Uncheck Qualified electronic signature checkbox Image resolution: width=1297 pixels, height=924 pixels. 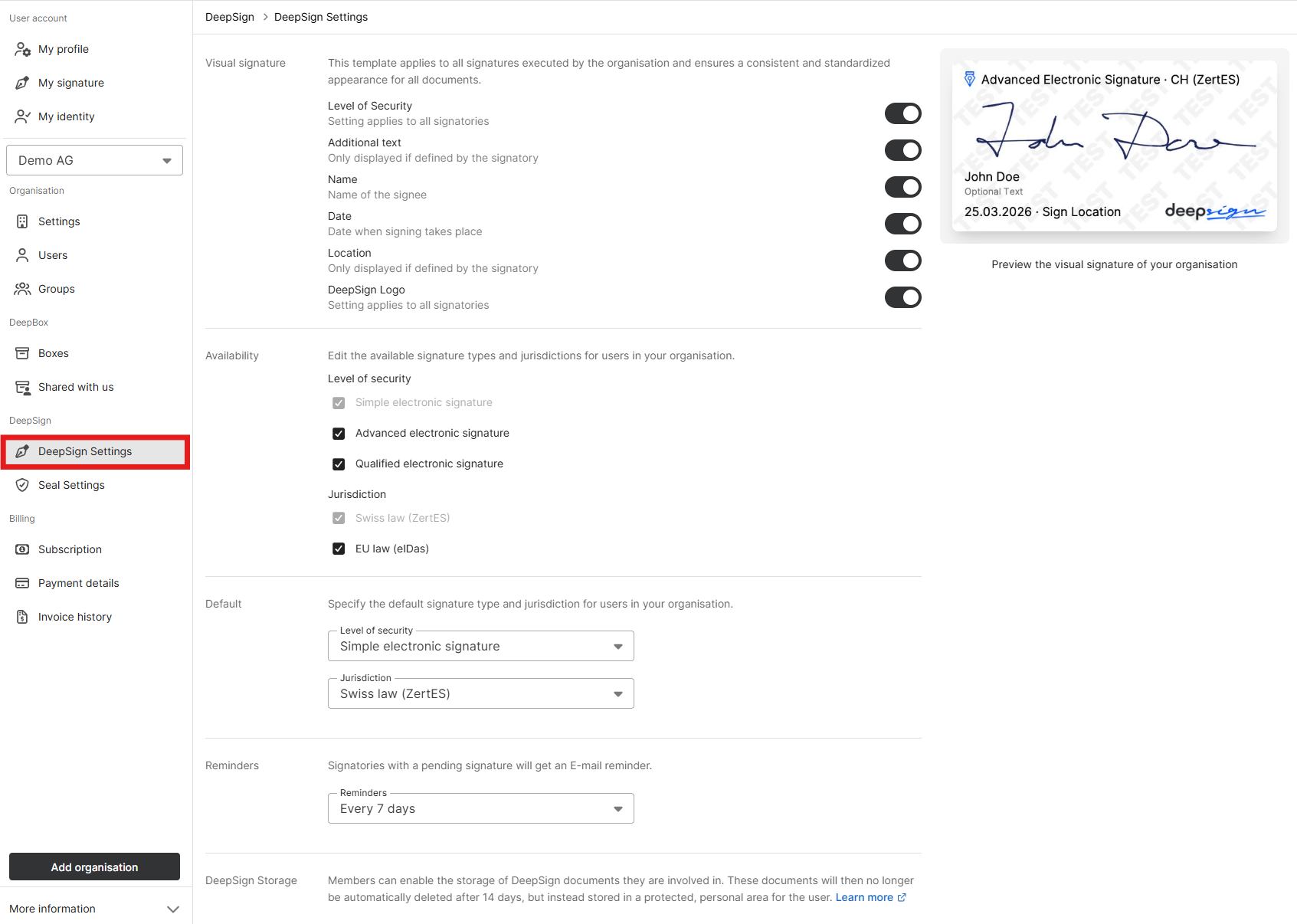[339, 464]
